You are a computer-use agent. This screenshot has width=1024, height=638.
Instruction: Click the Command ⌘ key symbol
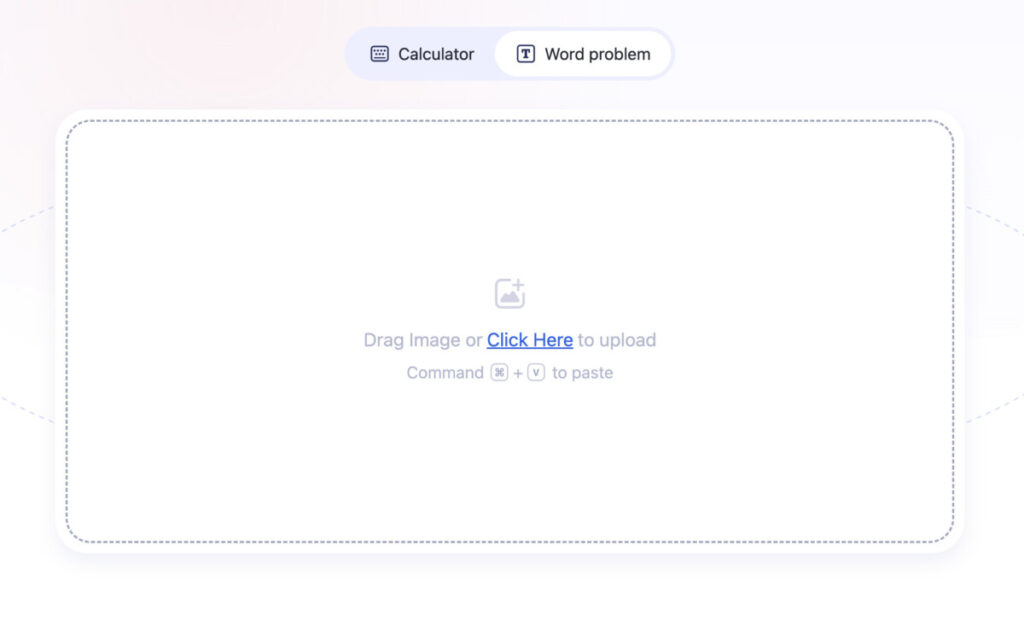click(500, 373)
